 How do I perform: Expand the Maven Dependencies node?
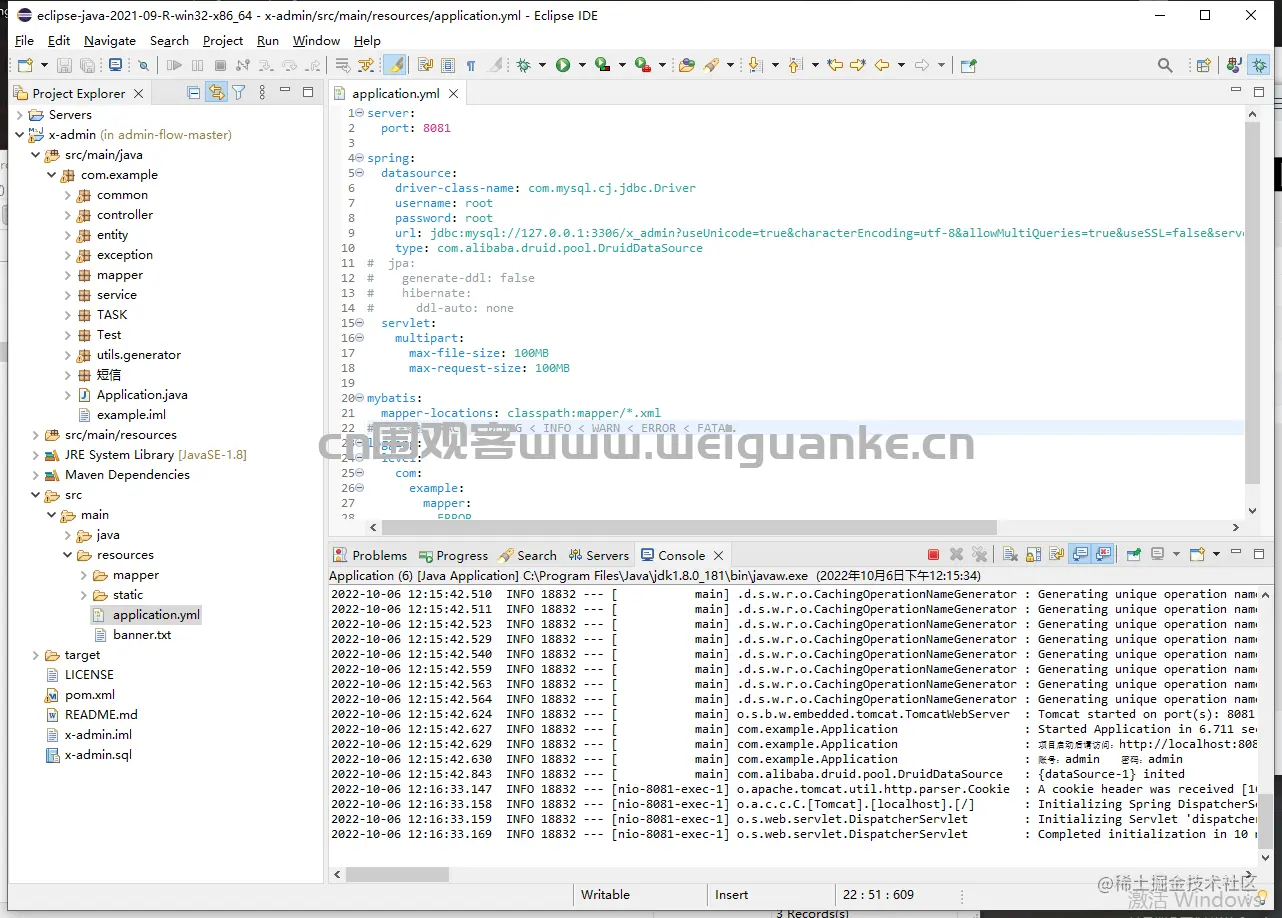[37, 475]
